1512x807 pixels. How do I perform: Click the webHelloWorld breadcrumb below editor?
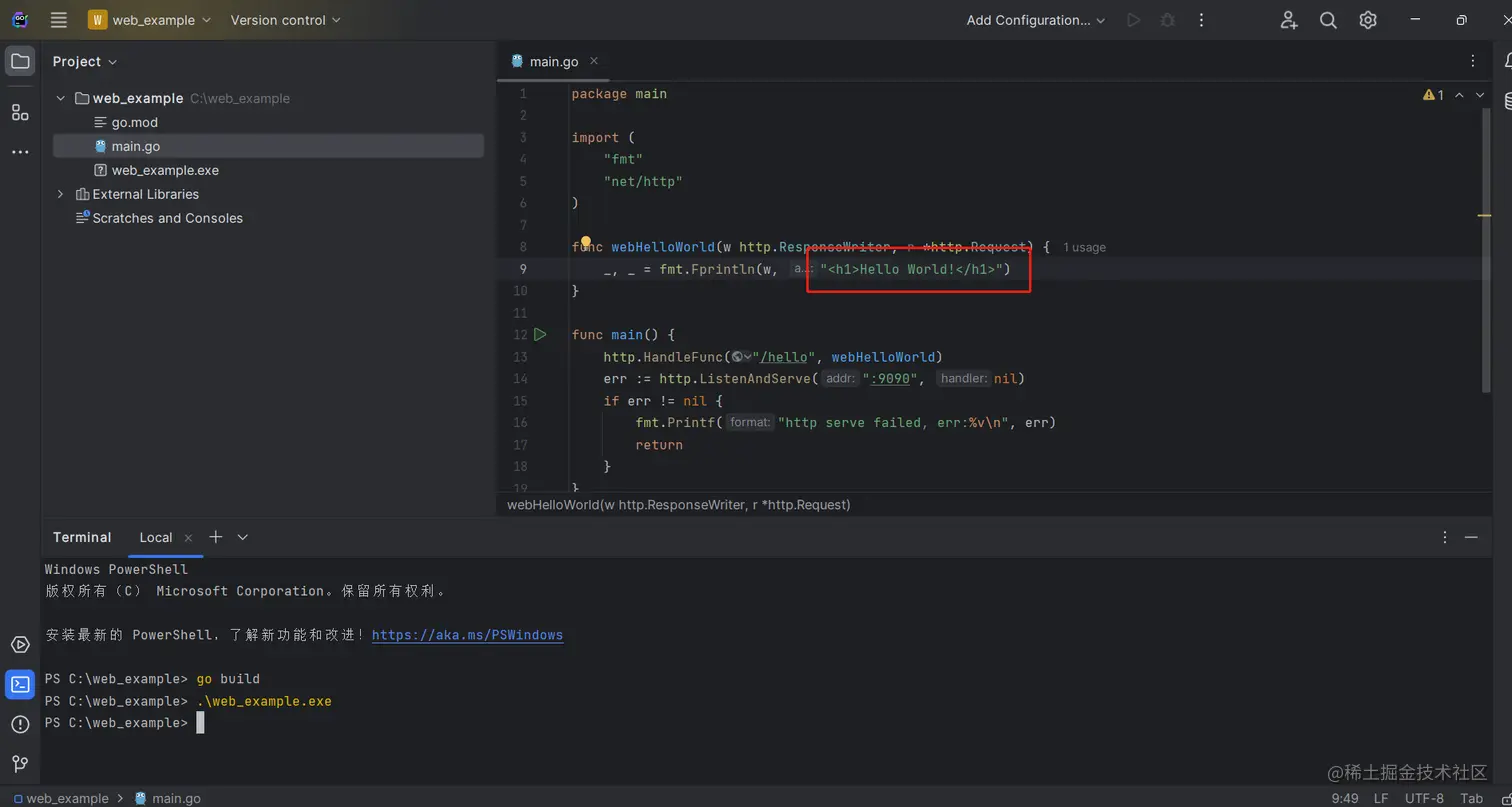pos(679,505)
